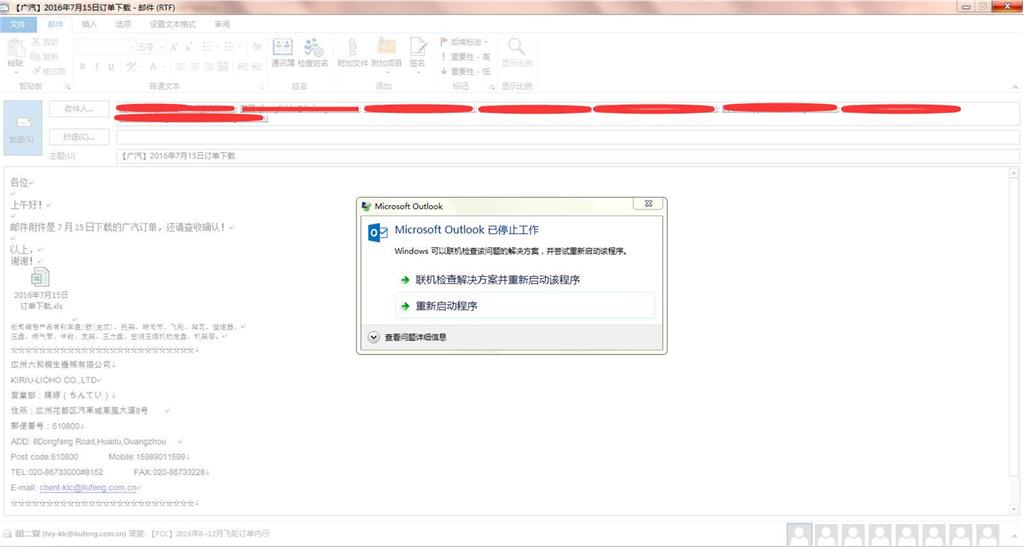The height and width of the screenshot is (547, 1024).
Task: Open the Clipboard (剪贴板) group launcher
Action: click(x=67, y=86)
